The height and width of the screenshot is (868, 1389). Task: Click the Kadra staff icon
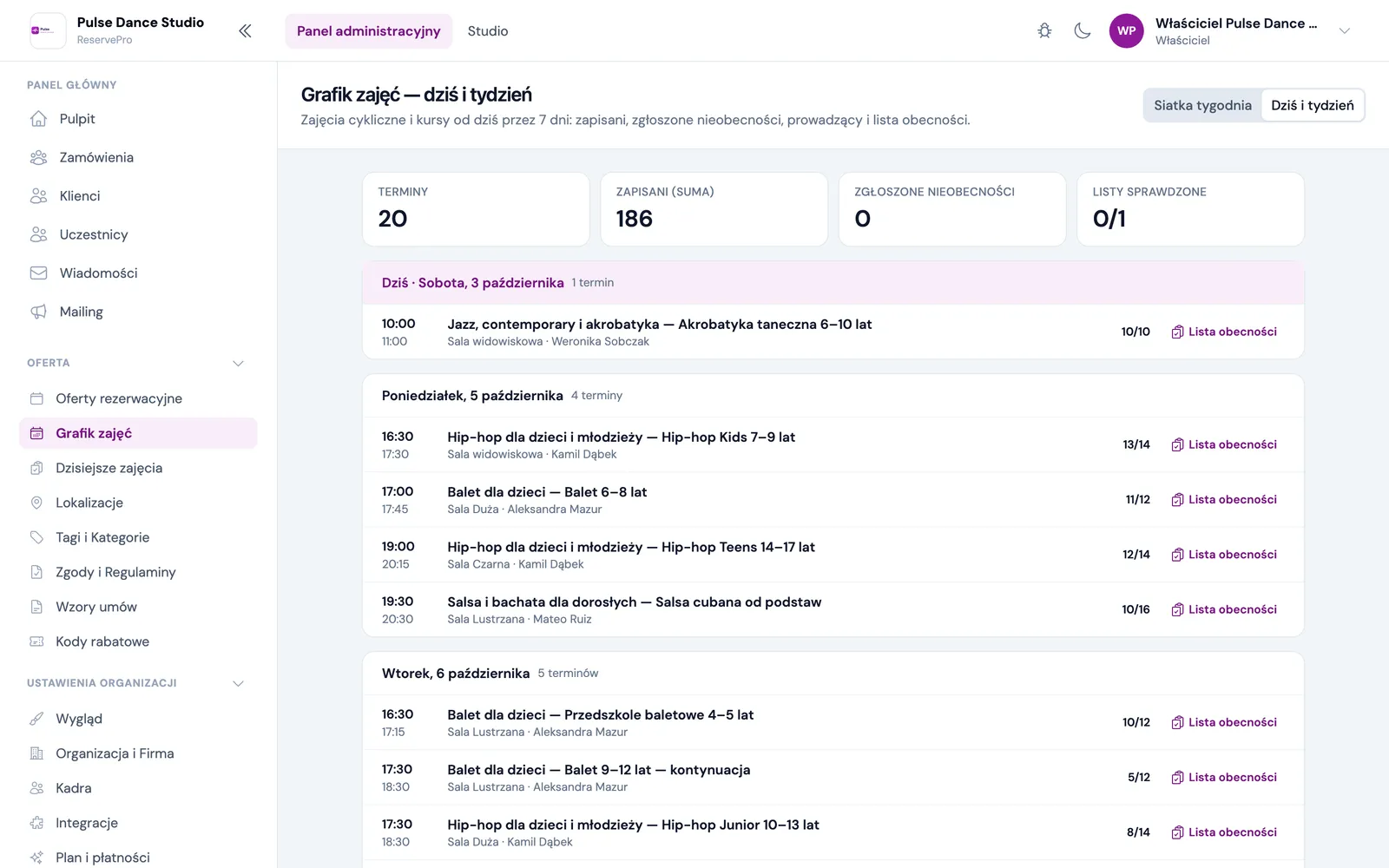[36, 788]
